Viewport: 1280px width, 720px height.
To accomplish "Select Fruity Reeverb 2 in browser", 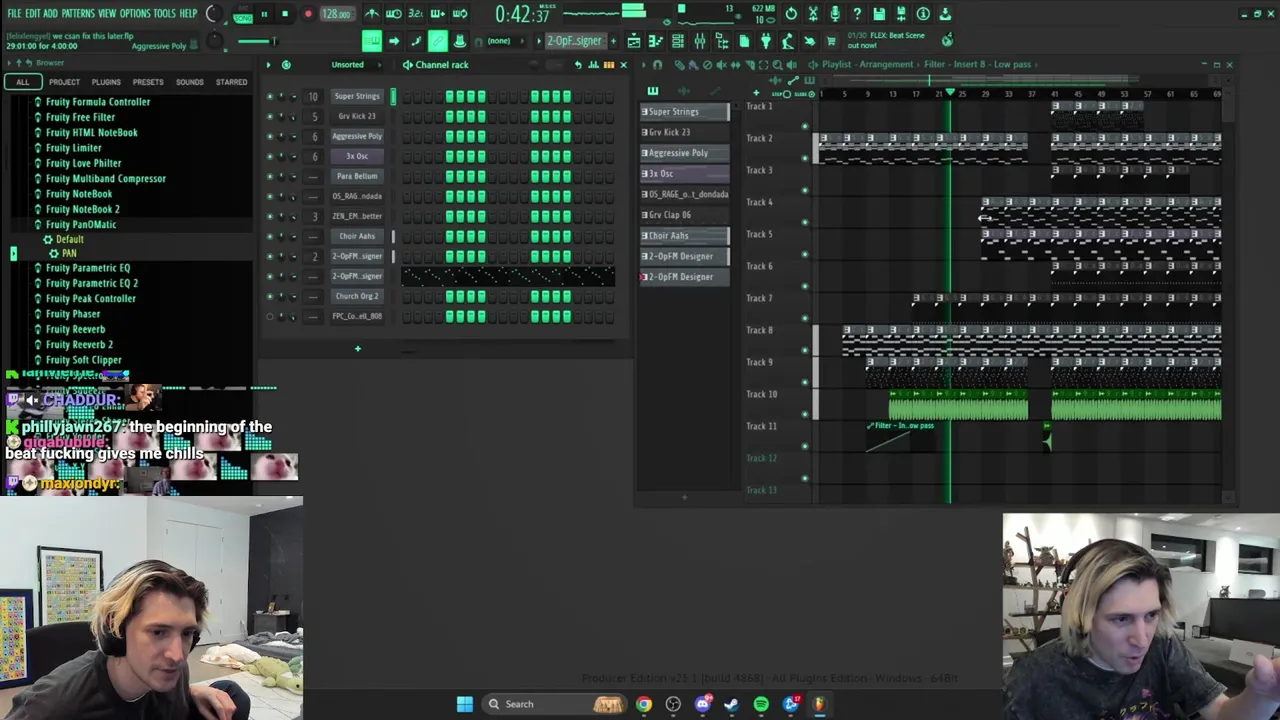I will click(x=79, y=345).
